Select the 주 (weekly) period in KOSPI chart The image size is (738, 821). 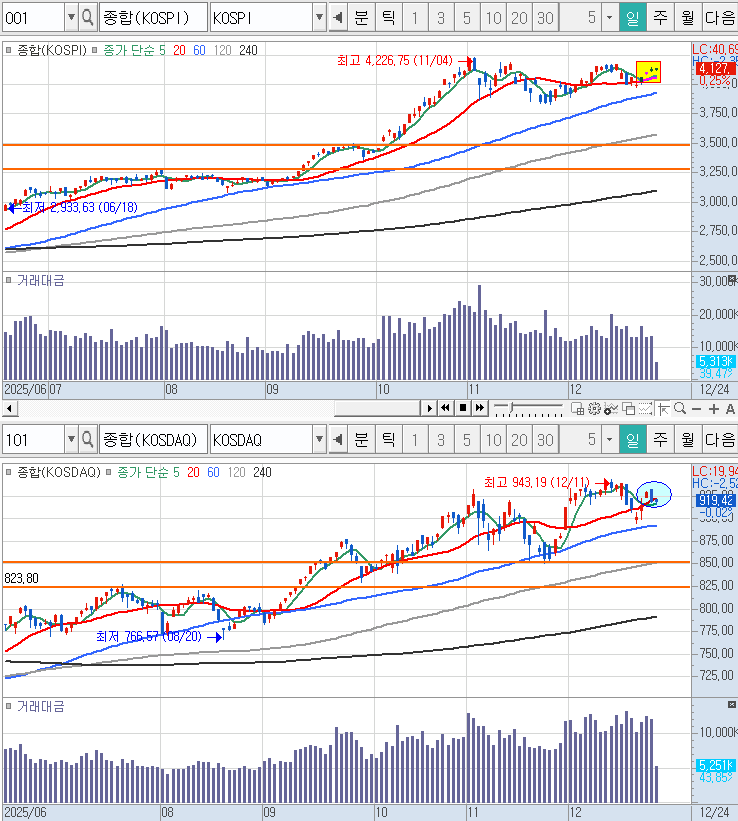(x=660, y=17)
